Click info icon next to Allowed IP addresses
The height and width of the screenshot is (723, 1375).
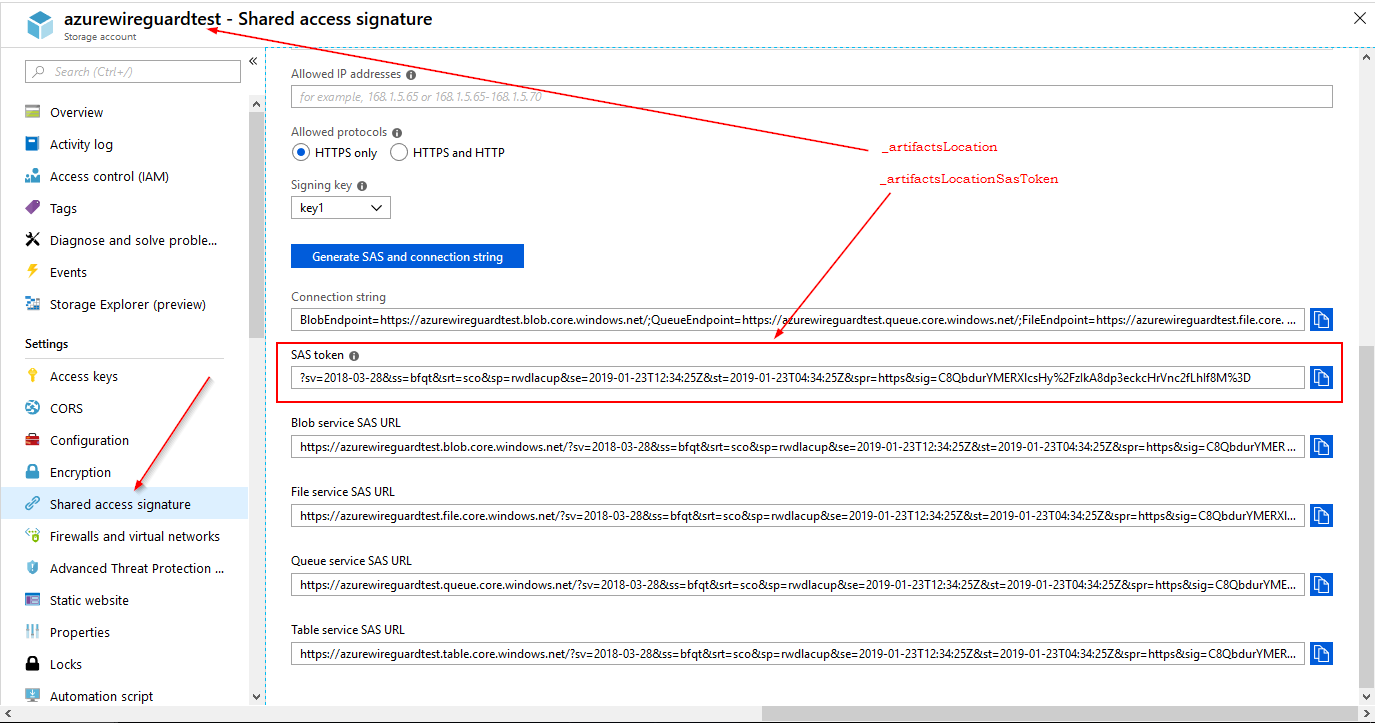point(411,74)
